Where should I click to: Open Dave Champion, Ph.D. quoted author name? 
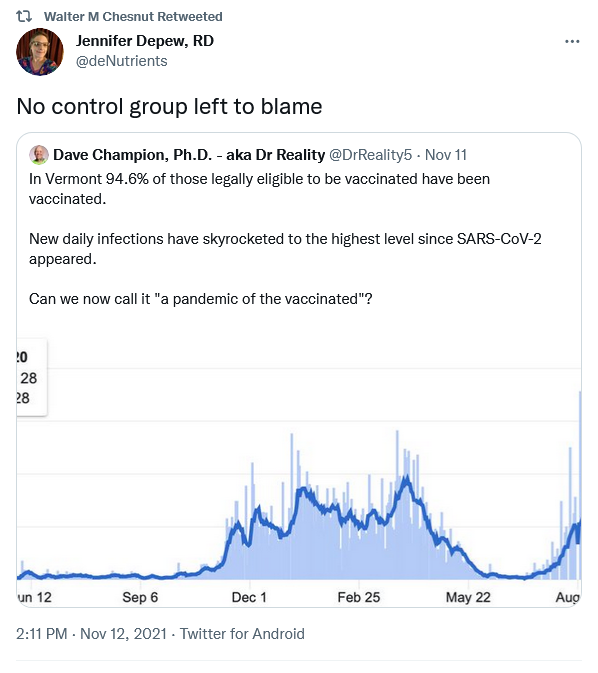(x=189, y=155)
